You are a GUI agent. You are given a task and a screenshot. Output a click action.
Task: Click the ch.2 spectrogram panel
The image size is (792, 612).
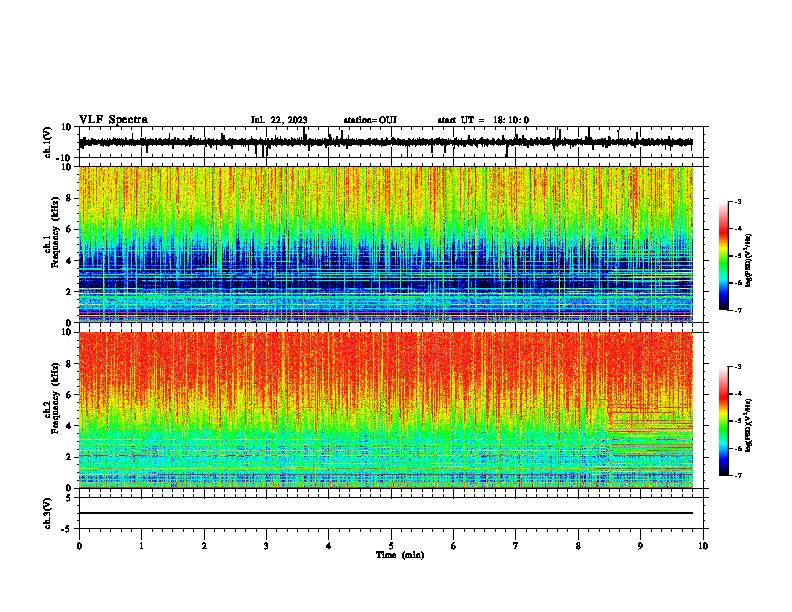click(x=385, y=410)
